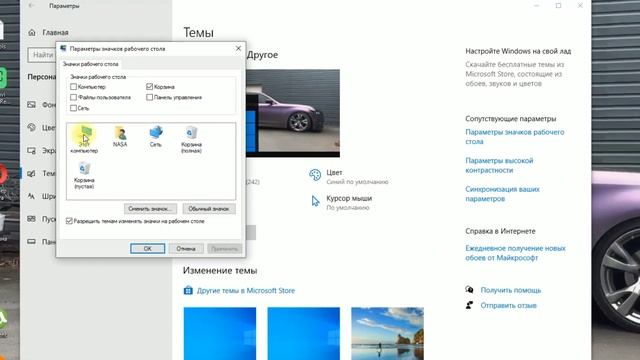Check the Панель управления checkbox
The image size is (640, 360).
click(x=149, y=97)
